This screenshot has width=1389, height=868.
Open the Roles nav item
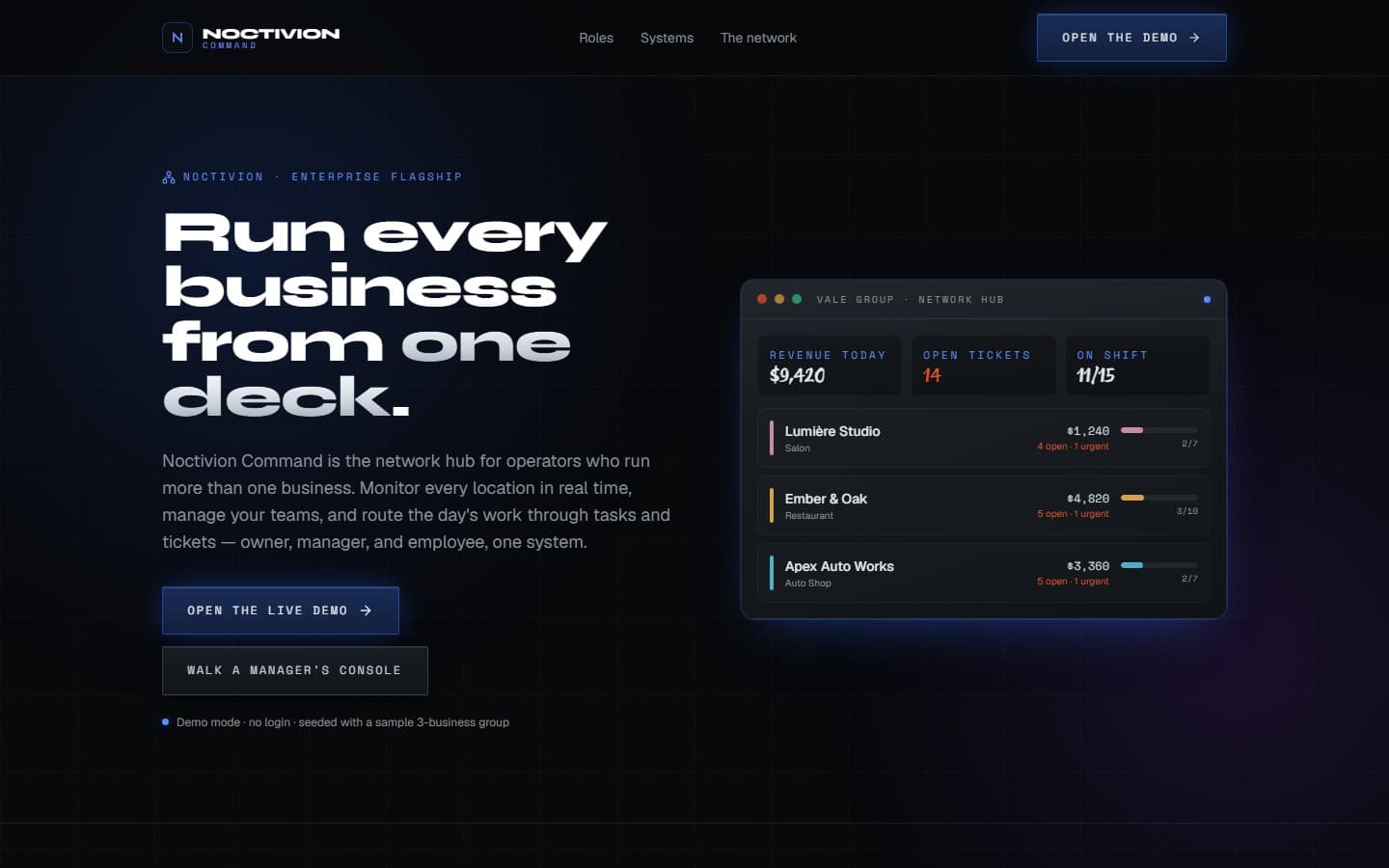pos(596,38)
